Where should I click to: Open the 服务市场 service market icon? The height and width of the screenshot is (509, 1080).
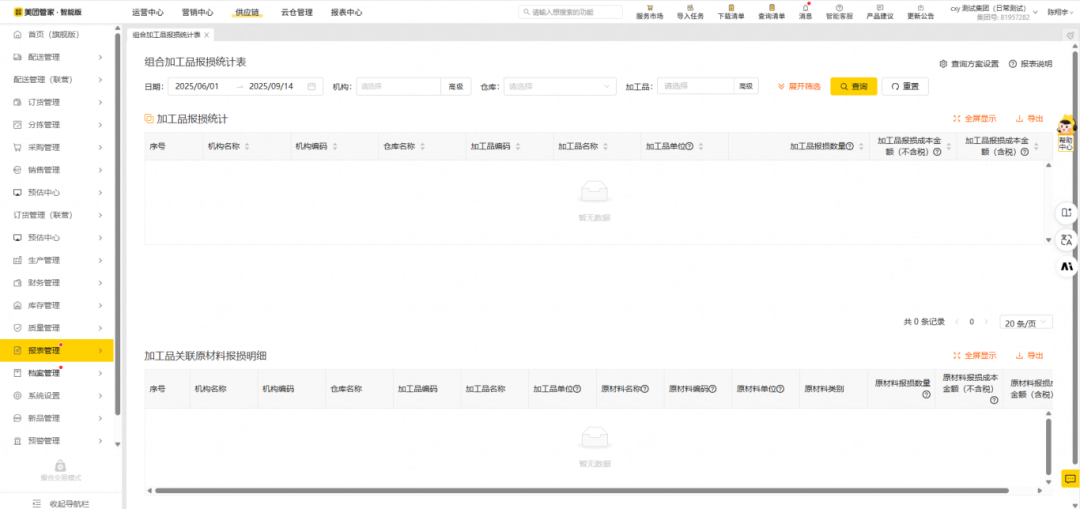click(x=649, y=8)
